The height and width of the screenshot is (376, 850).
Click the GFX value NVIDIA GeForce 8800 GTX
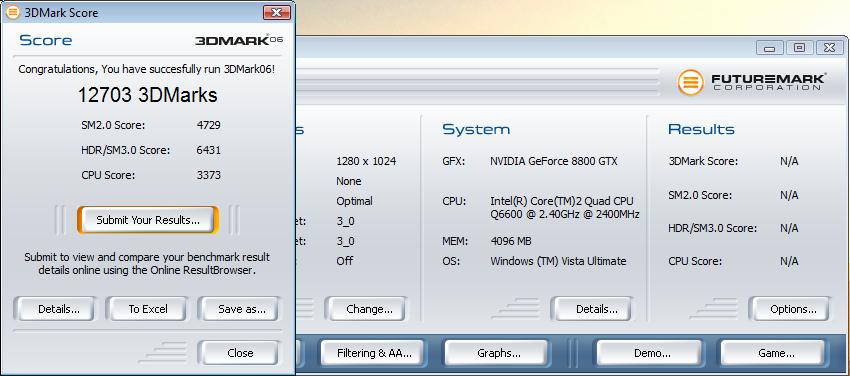[x=553, y=161]
